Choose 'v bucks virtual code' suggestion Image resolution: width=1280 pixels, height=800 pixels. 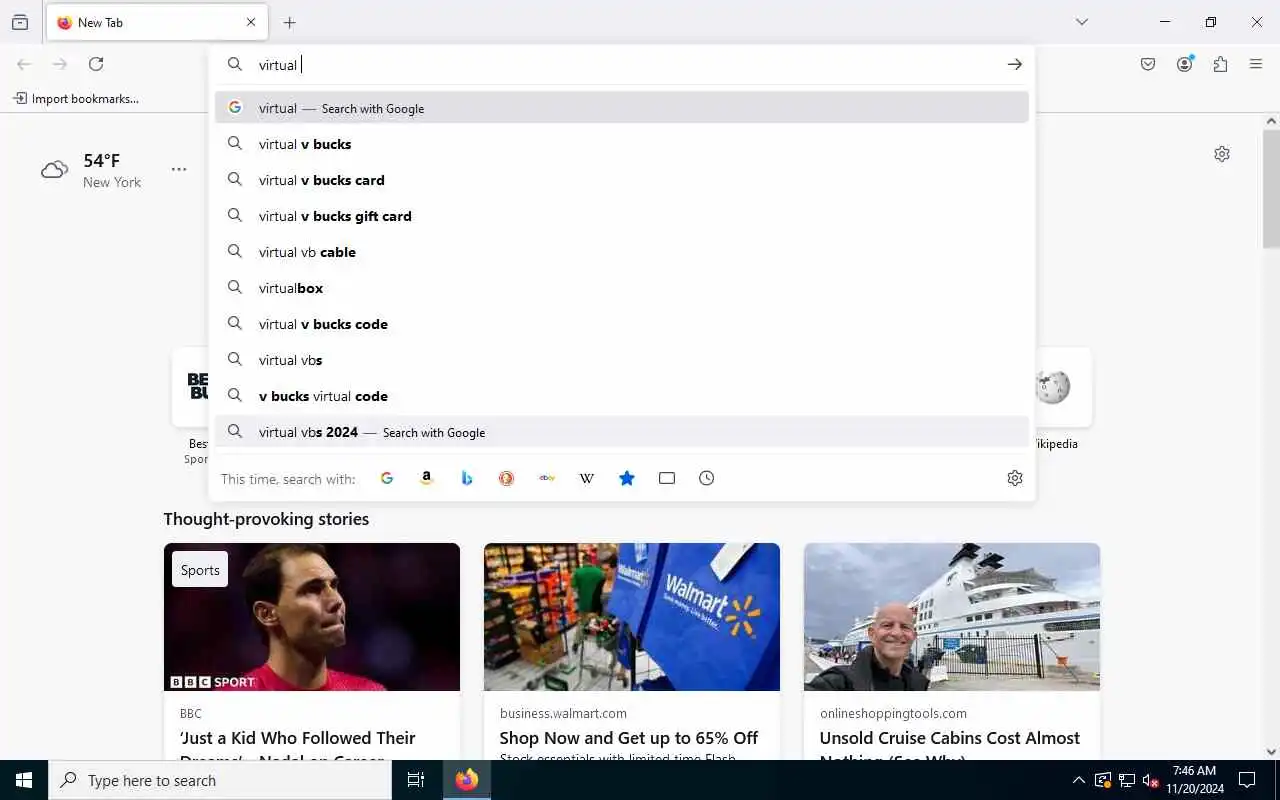[x=622, y=396]
